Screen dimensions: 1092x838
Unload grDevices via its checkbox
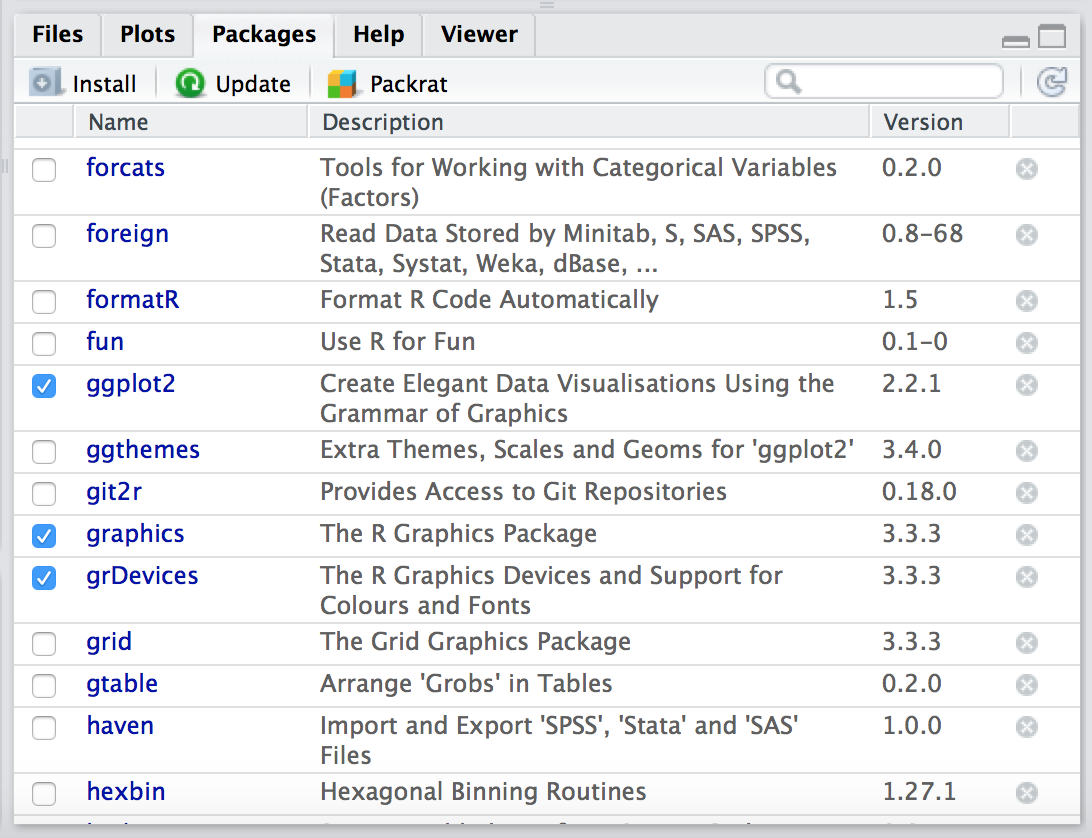(x=44, y=577)
